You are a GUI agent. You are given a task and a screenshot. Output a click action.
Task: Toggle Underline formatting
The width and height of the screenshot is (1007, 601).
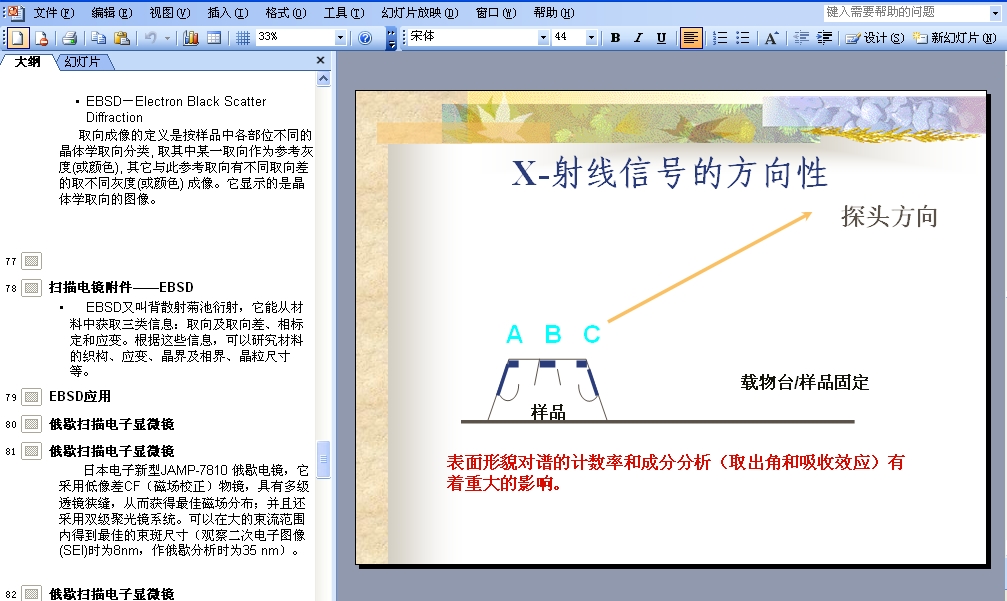661,38
